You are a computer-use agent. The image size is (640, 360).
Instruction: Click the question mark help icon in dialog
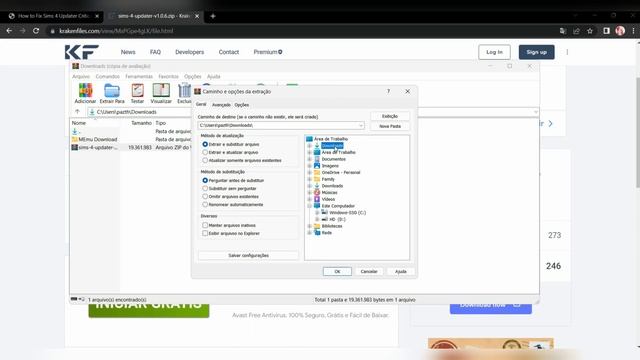(389, 91)
